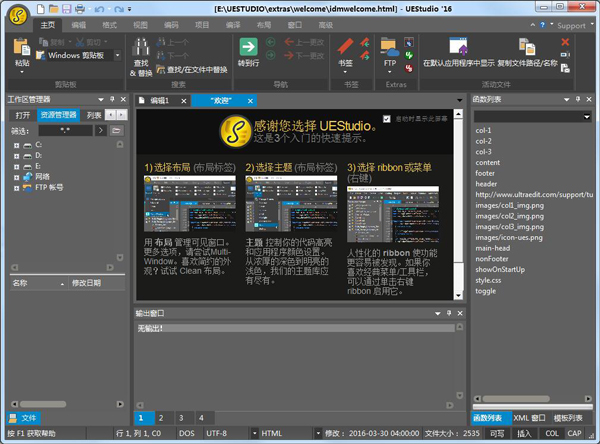The width and height of the screenshot is (600, 444).
Task: Click the filter go arrow button
Action: pyautogui.click(x=101, y=131)
